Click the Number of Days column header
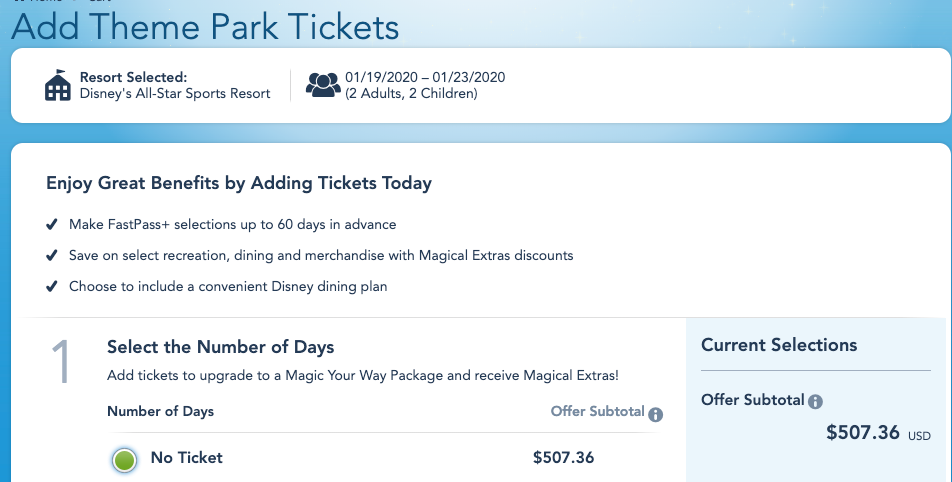This screenshot has height=482, width=952. (160, 411)
